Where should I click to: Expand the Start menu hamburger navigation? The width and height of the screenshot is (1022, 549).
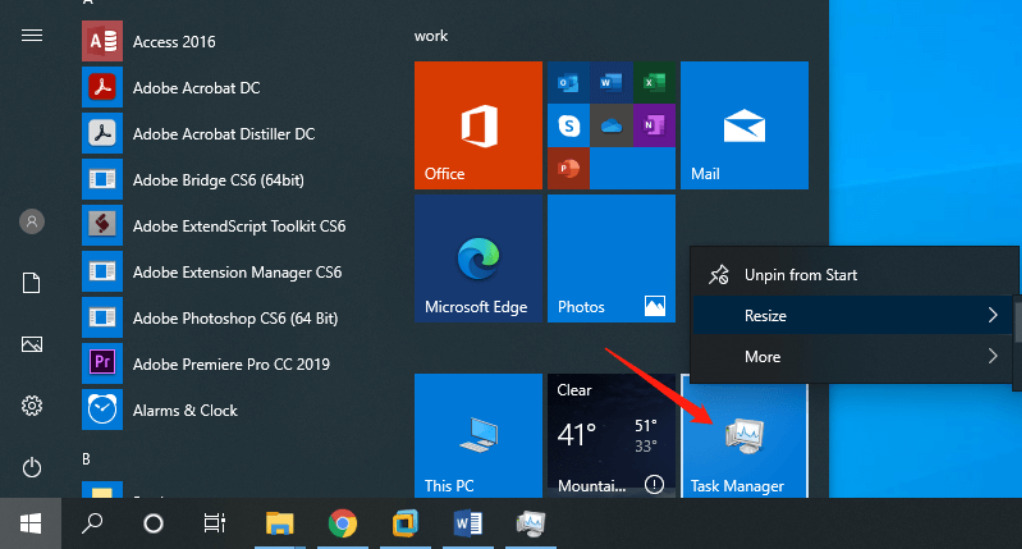pos(32,35)
